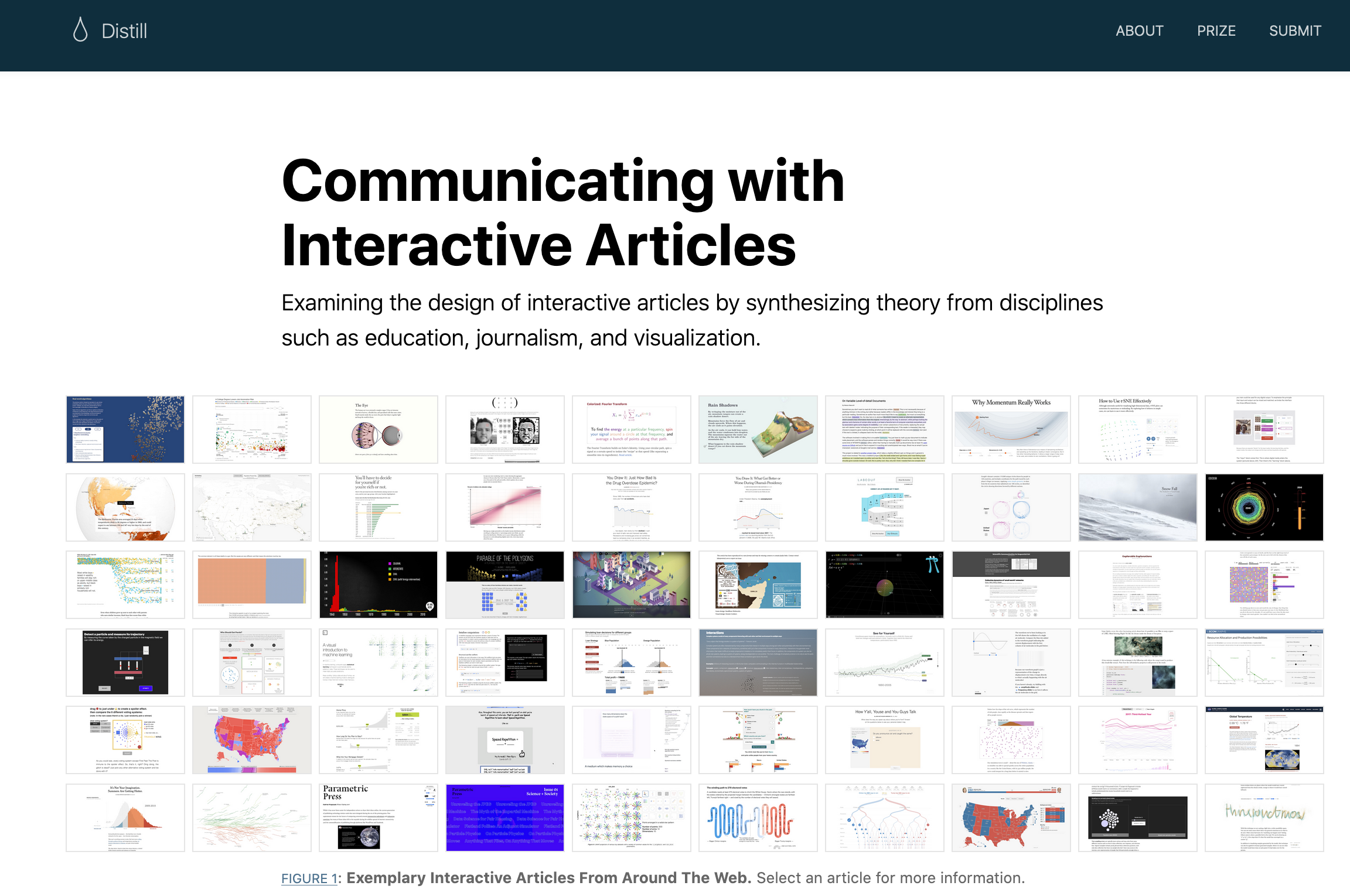Open the Parable of the Polygons thumbnail
1350x896 pixels.
point(504,584)
